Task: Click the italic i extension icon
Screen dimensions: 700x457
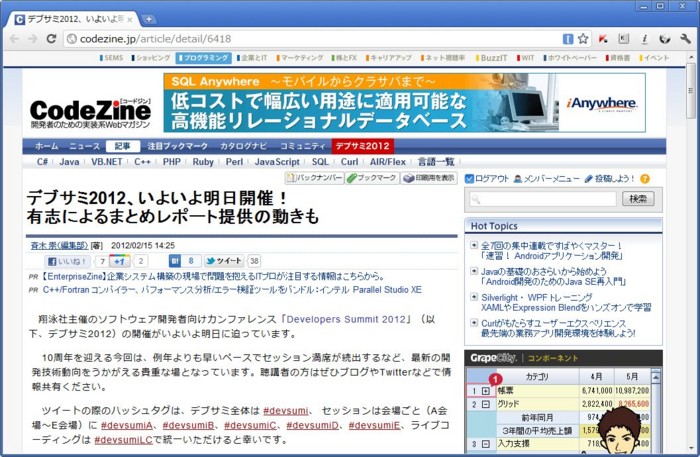Action: pos(644,39)
